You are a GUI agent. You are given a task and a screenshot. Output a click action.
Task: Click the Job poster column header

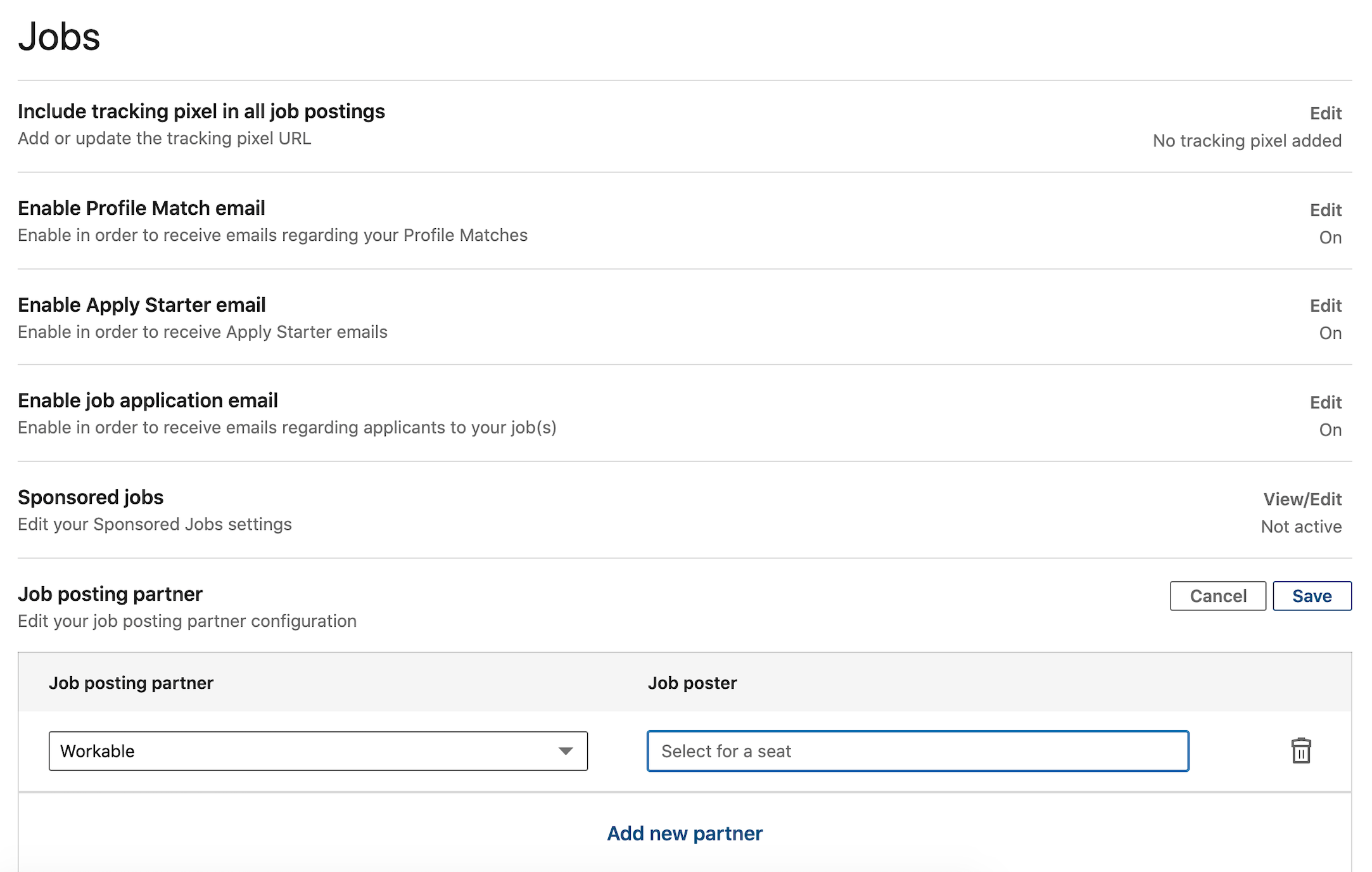(x=692, y=683)
